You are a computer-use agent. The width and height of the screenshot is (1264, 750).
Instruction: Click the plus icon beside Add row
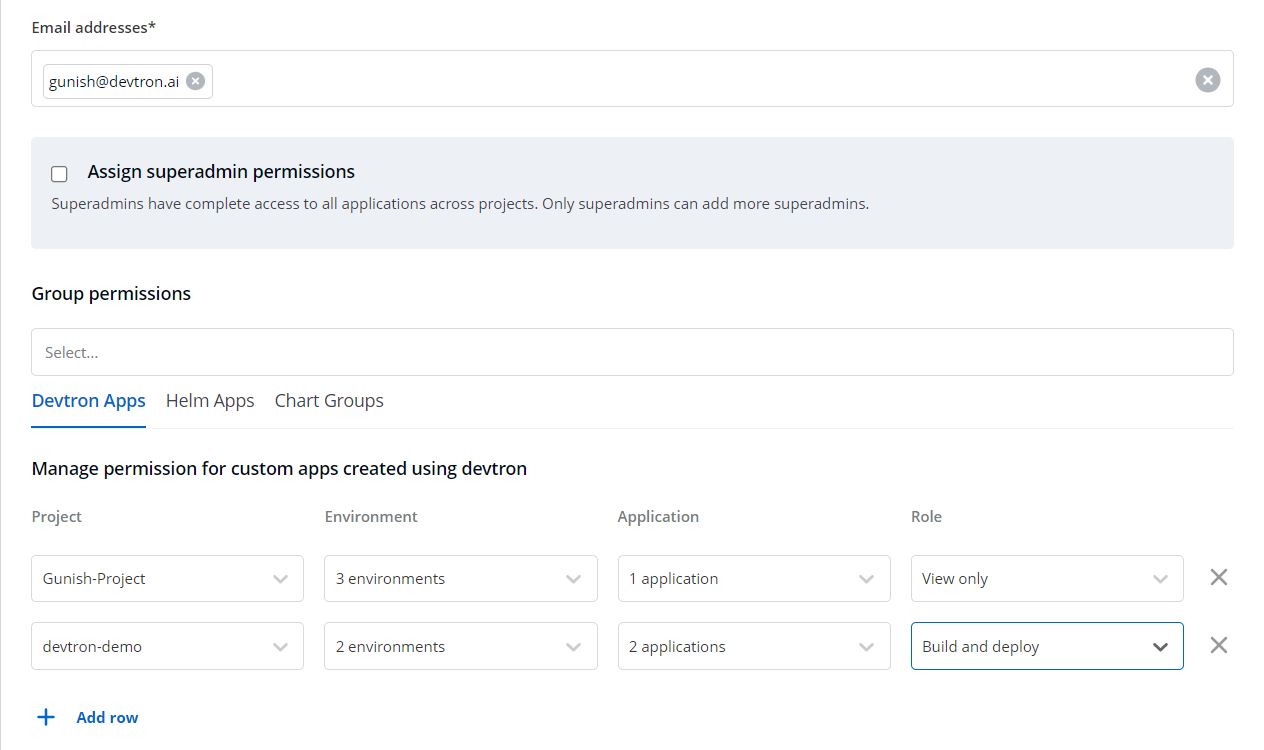click(46, 717)
